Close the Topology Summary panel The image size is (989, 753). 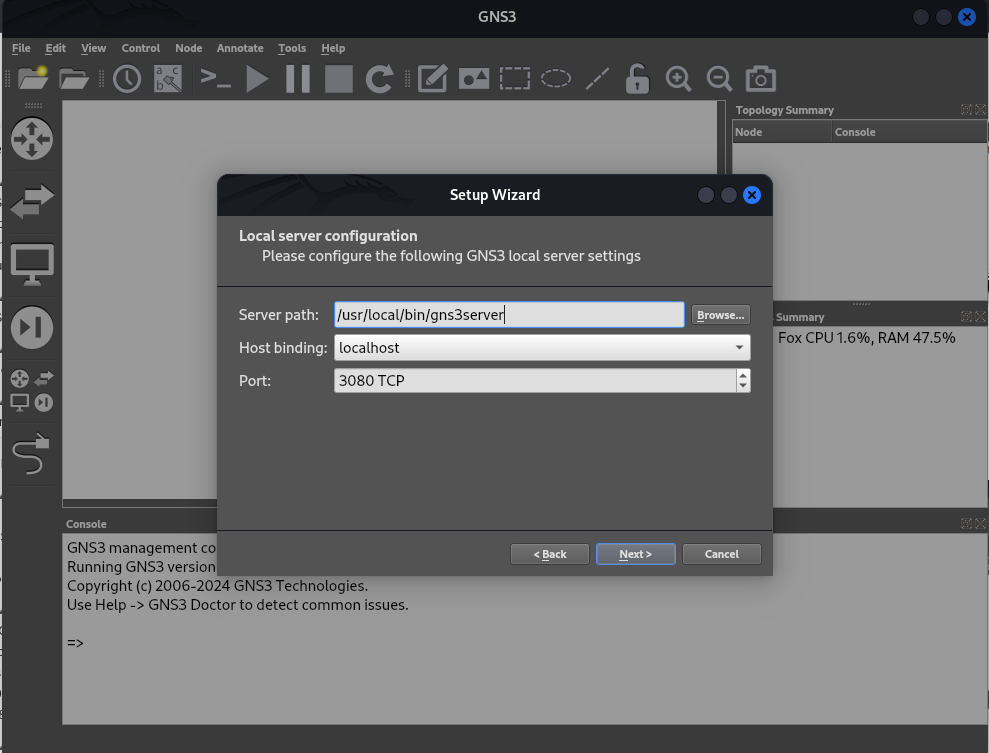click(x=980, y=110)
